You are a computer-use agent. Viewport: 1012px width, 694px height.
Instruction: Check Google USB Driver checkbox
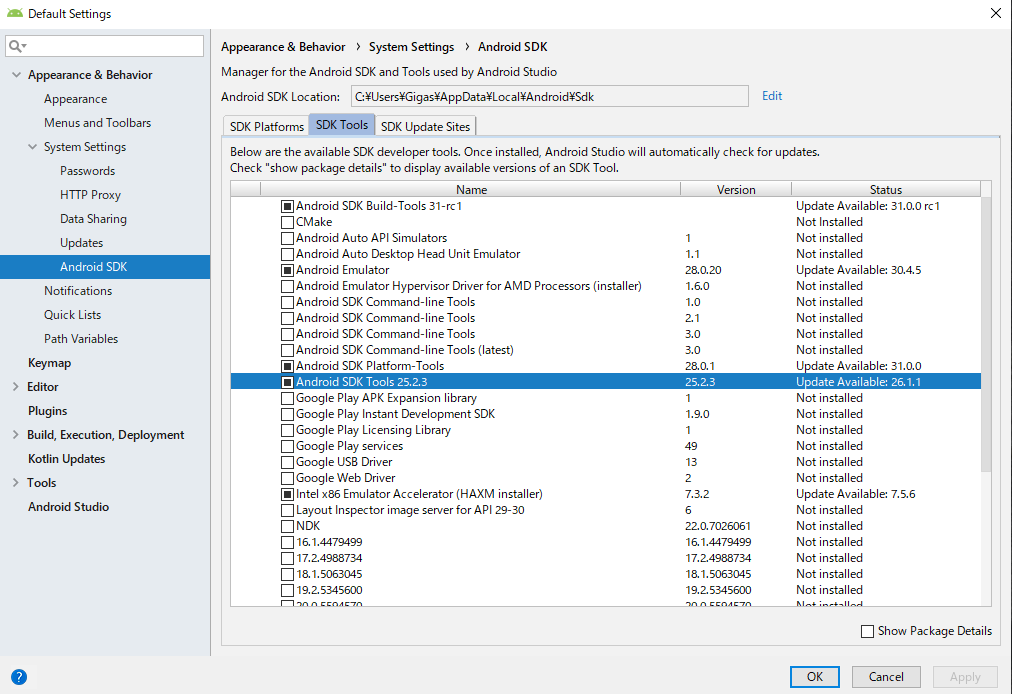pyautogui.click(x=287, y=462)
